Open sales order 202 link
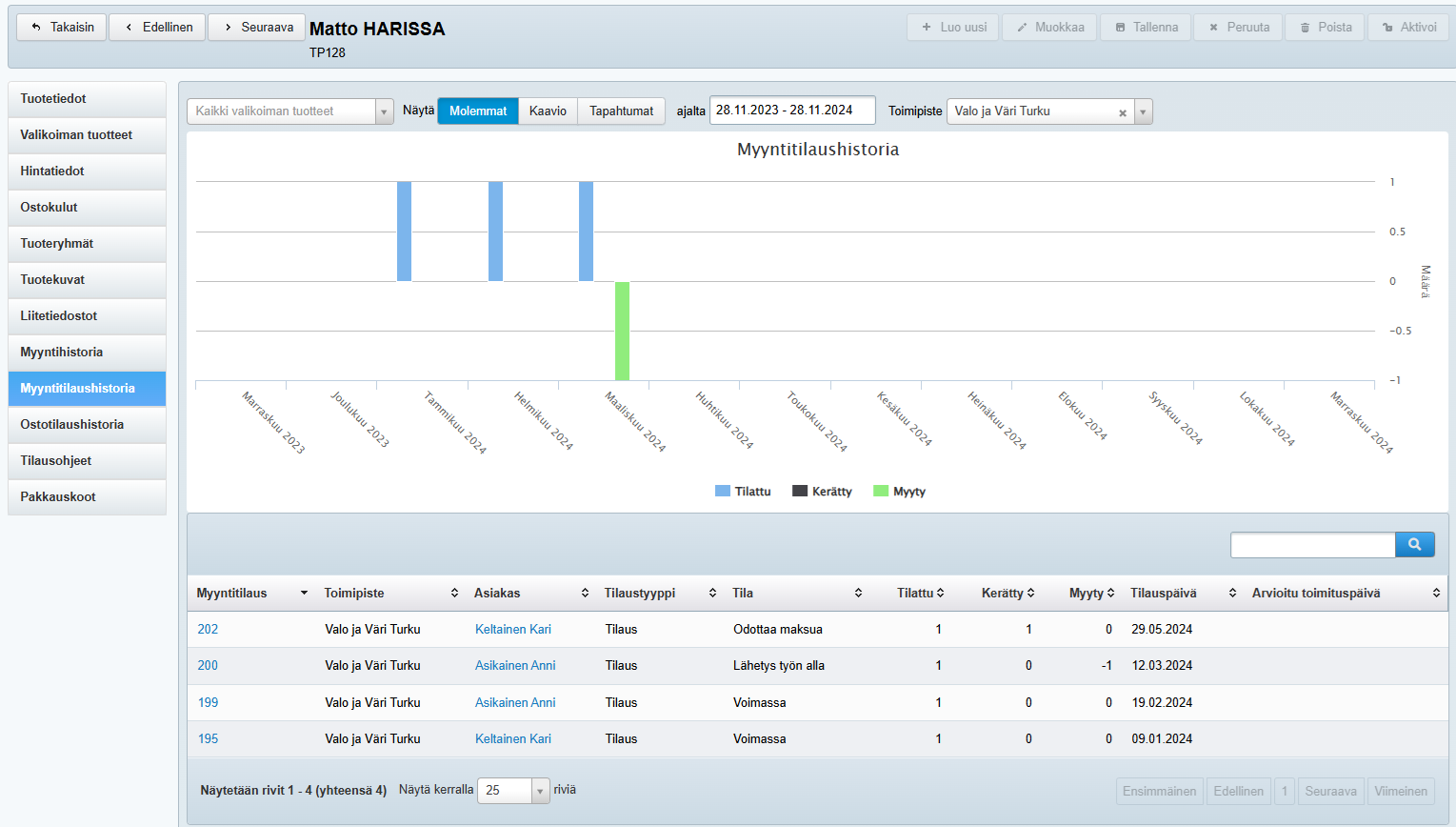Screen dimensions: 1456x827 (208, 629)
